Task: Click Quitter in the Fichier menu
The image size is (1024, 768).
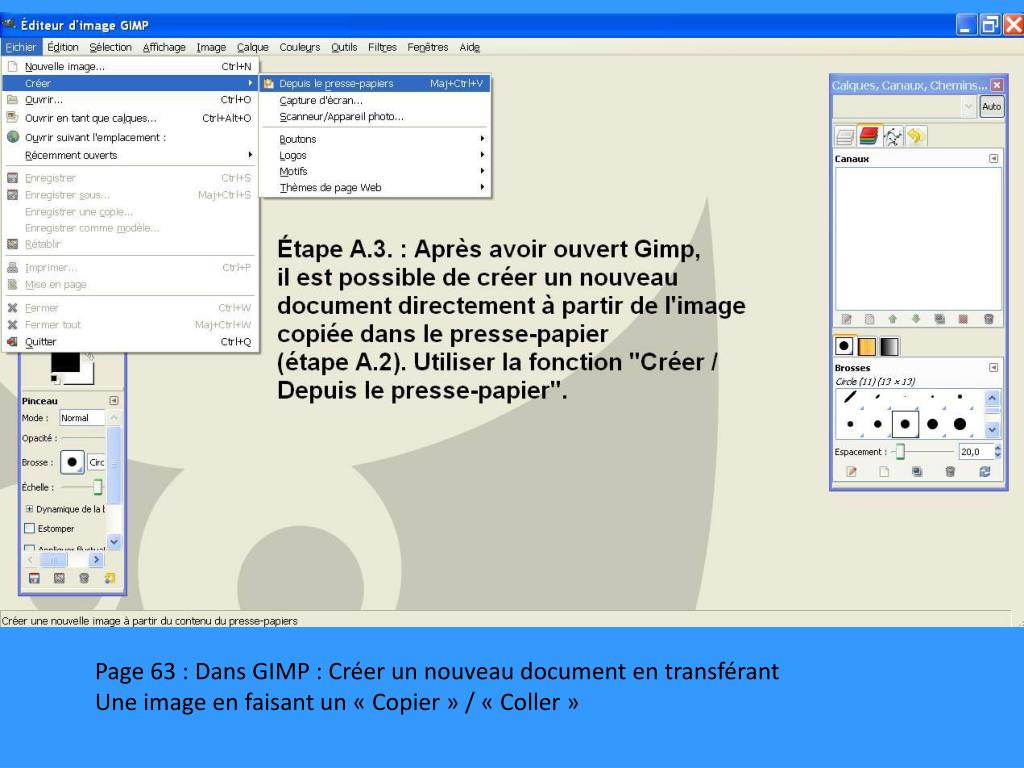Action: pos(129,342)
